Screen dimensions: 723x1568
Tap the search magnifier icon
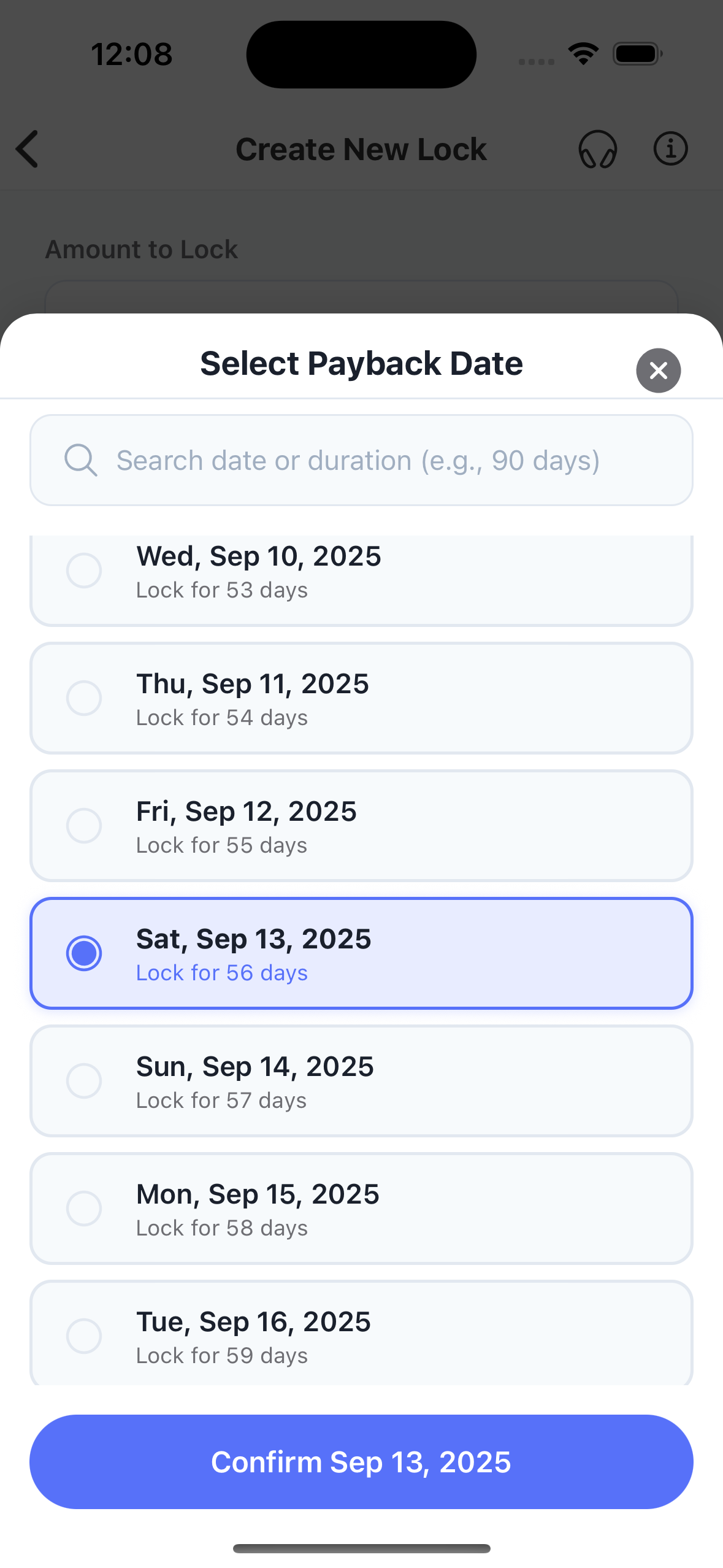click(x=81, y=460)
